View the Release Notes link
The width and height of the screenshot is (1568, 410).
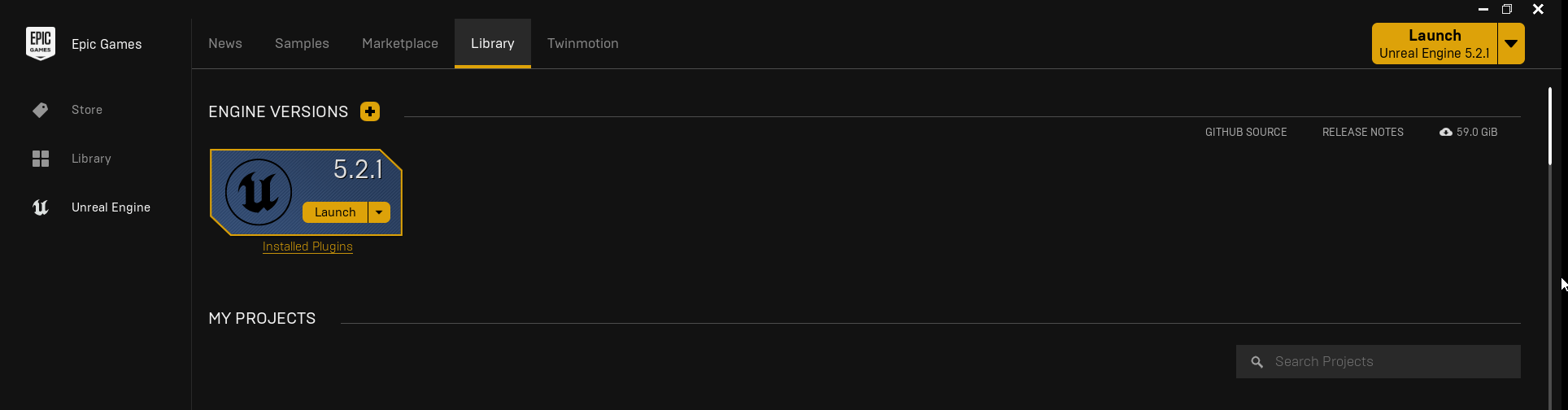[x=1363, y=132]
